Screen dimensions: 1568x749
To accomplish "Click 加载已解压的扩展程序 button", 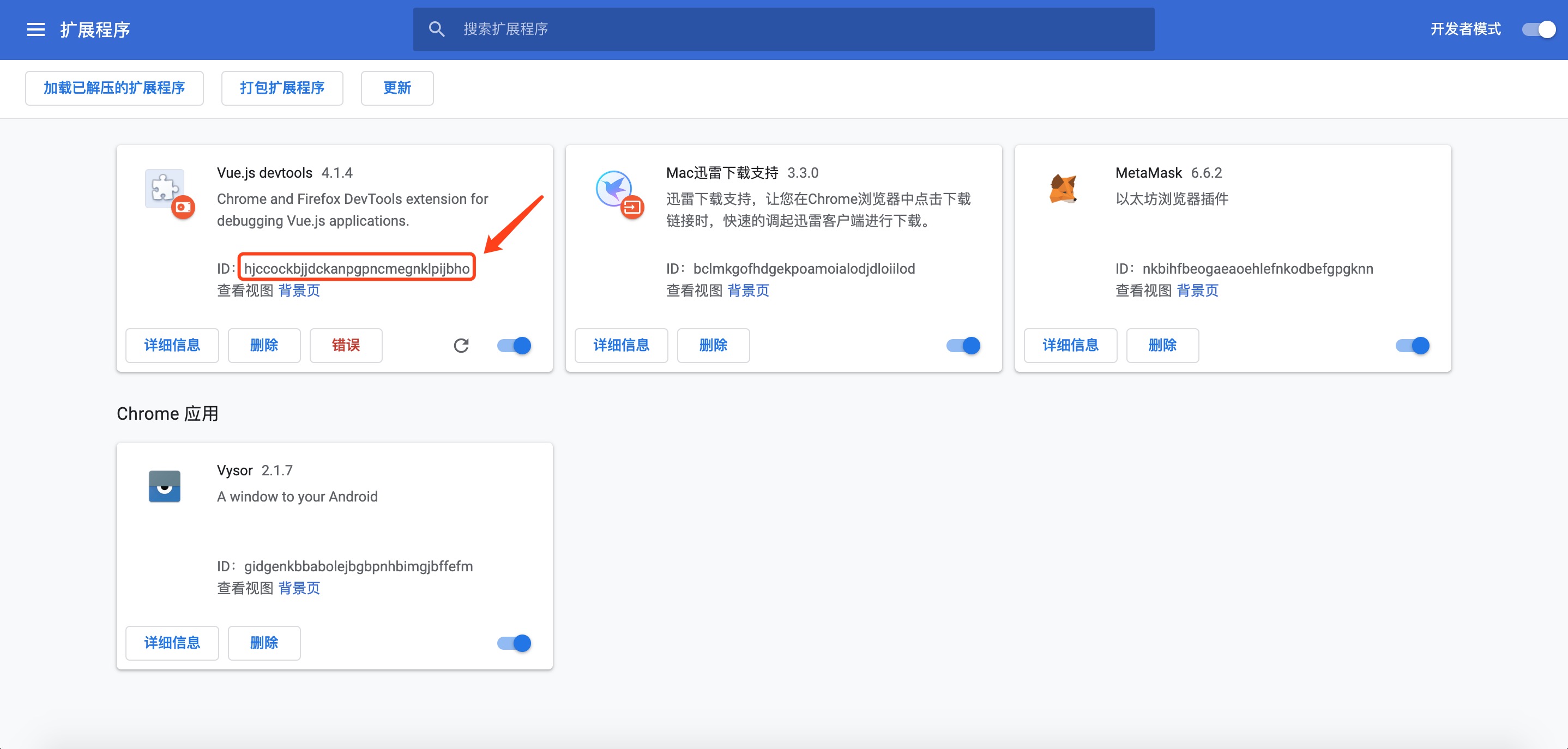I will tap(114, 88).
